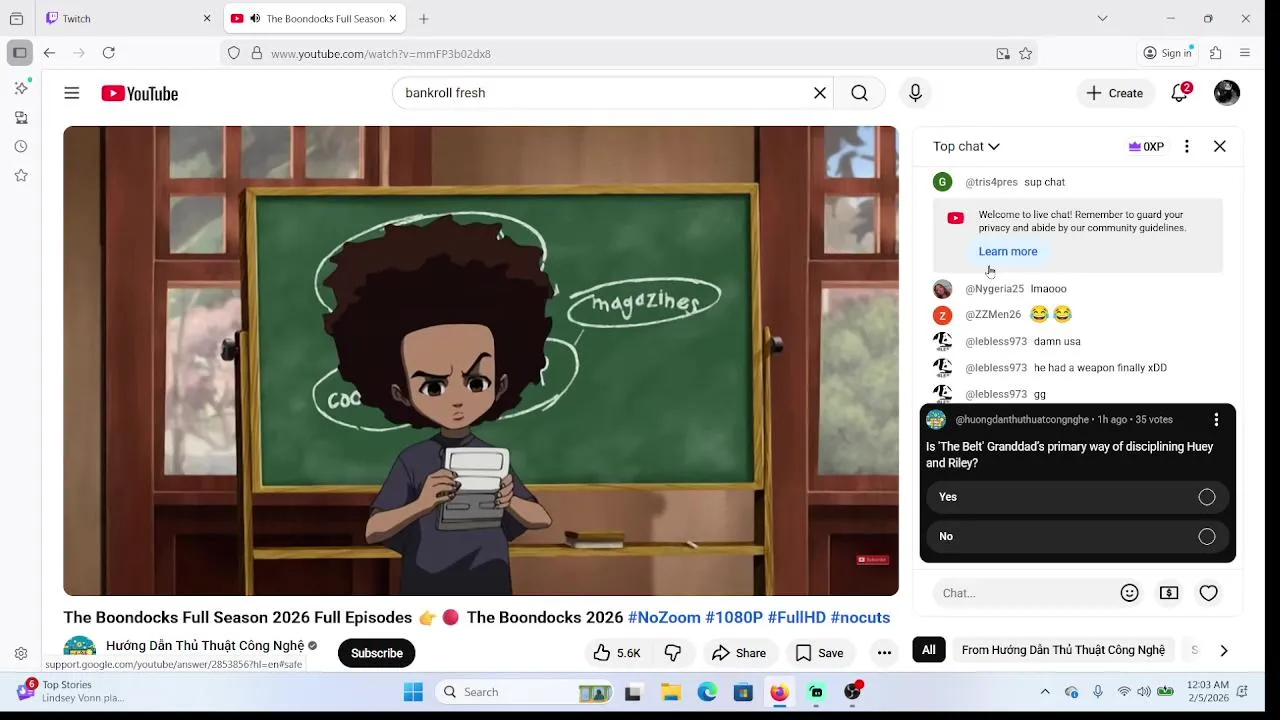Open the list all tabs dropdown
Viewport: 1280px width, 720px height.
tap(1102, 18)
